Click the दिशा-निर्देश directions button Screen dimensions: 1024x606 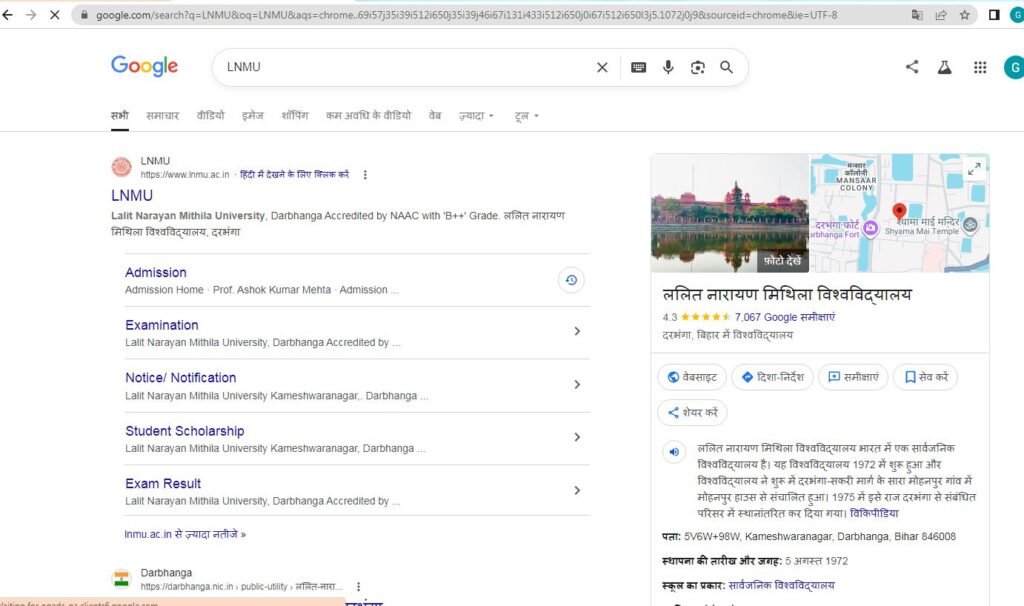773,377
